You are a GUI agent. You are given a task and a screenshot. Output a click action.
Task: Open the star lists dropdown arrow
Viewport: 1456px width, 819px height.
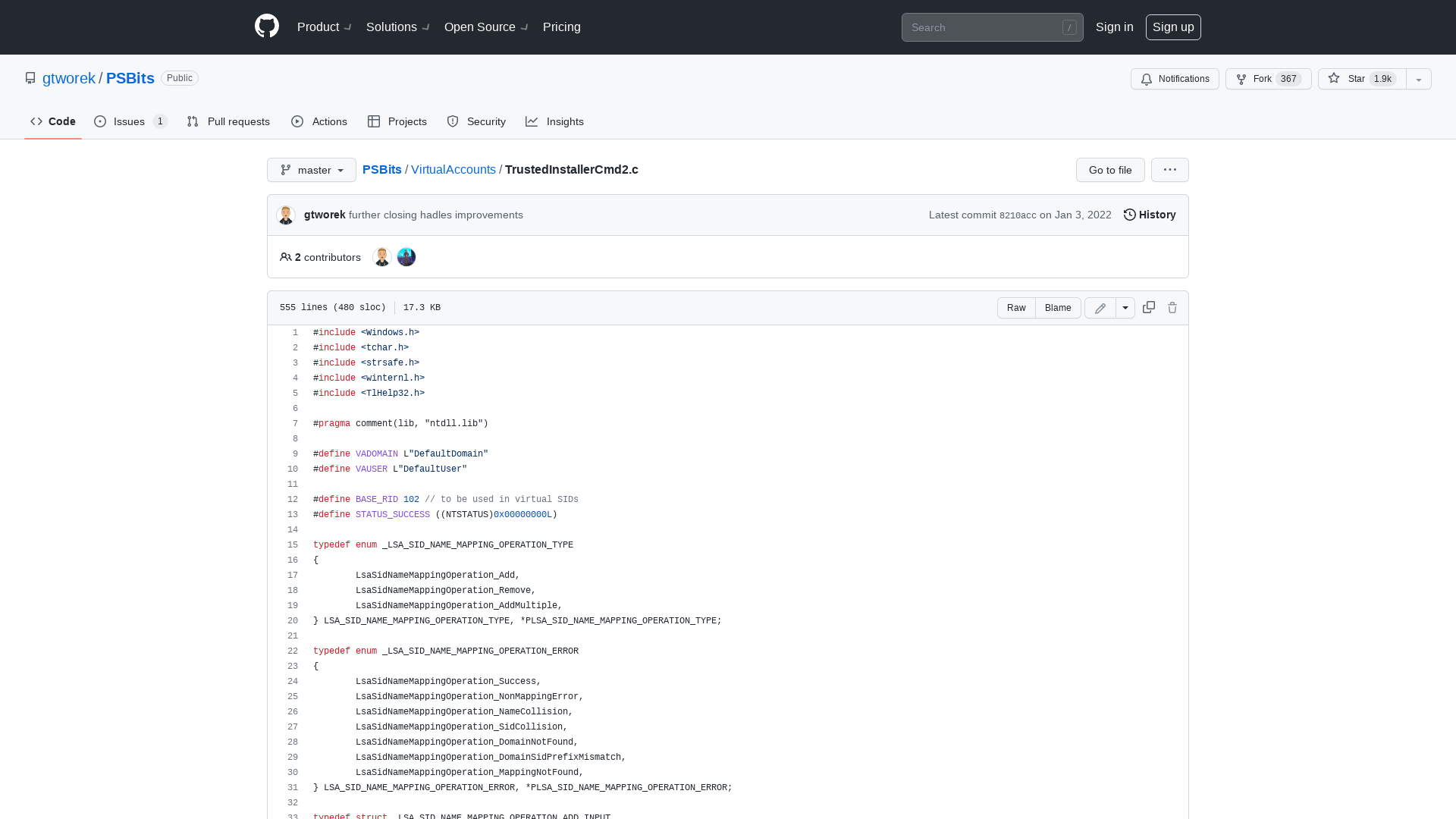[1419, 79]
